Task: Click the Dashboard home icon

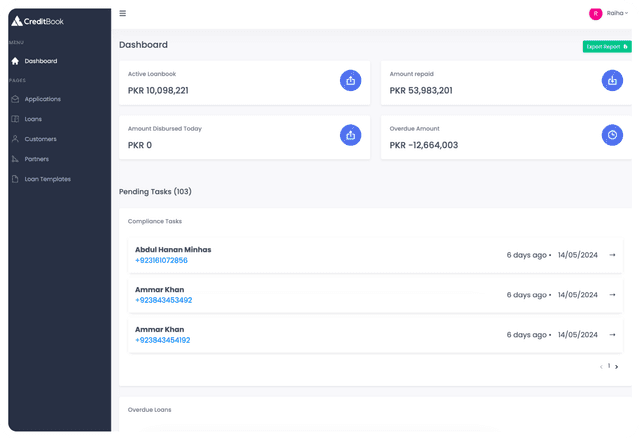Action: click(x=15, y=61)
